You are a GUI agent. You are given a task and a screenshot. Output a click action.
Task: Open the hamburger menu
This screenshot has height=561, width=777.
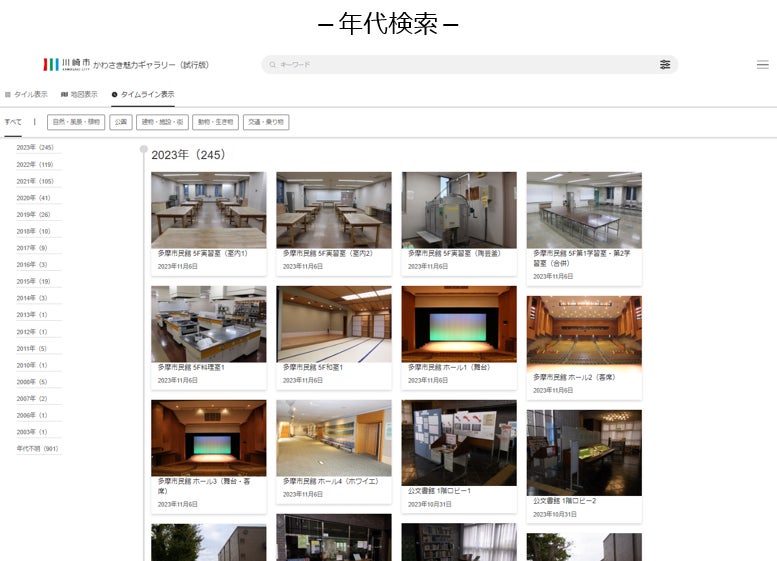pos(763,64)
